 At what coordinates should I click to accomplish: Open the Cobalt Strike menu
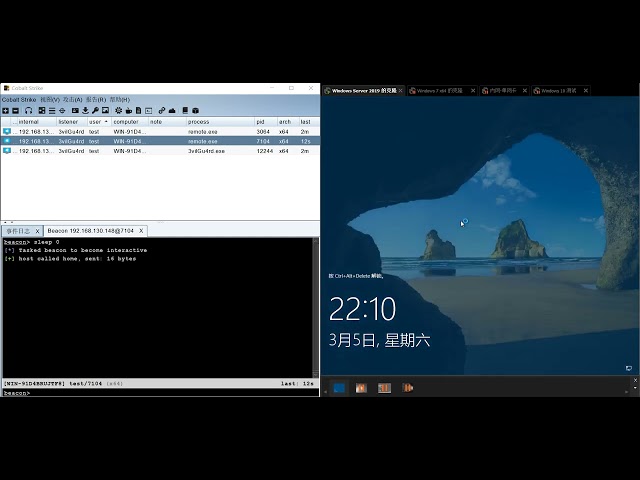tap(19, 100)
